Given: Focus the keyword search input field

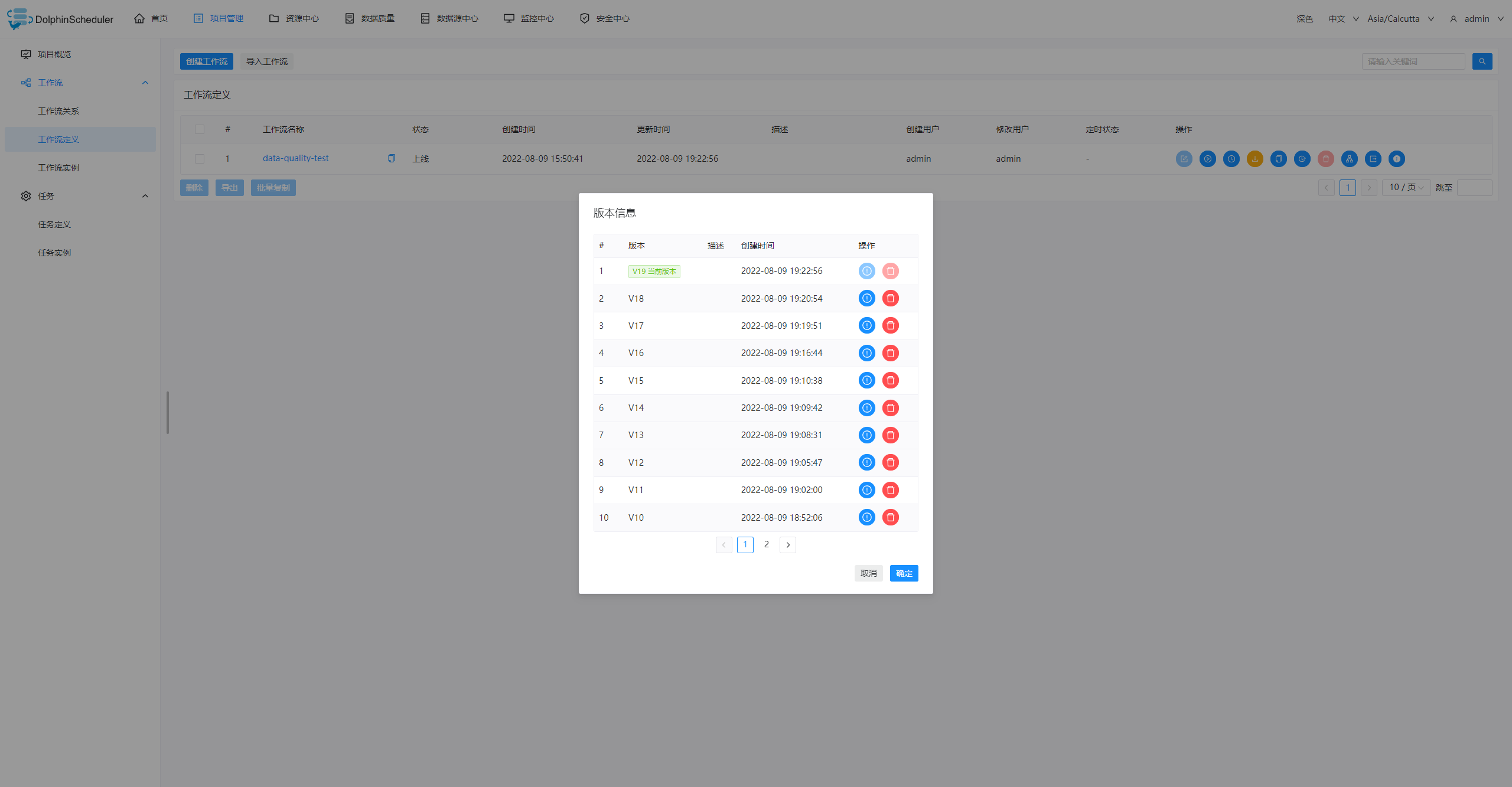Looking at the screenshot, I should (x=1412, y=61).
